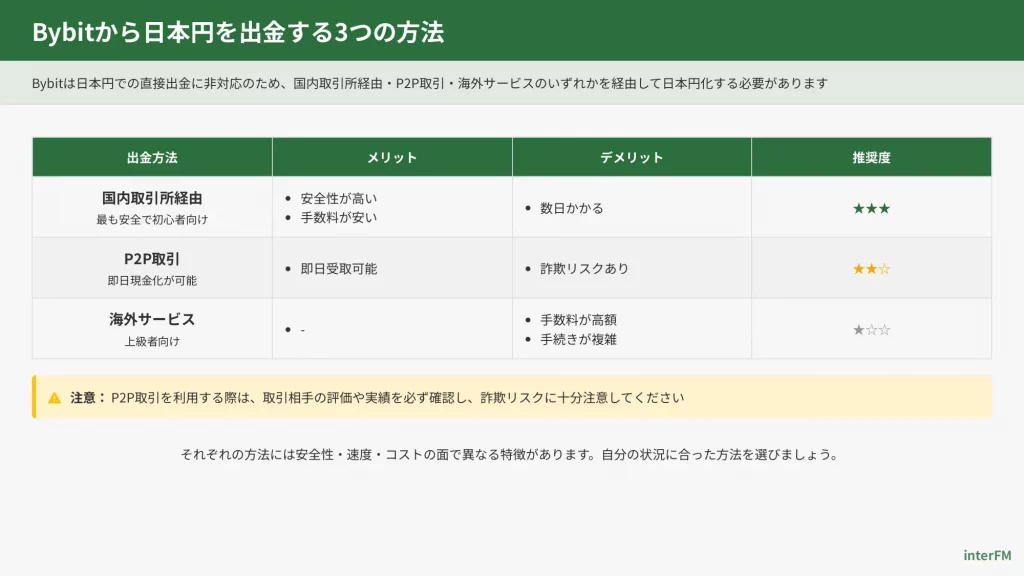Image resolution: width=1024 pixels, height=576 pixels.
Task: Select the デメリット column header
Action: coord(631,157)
